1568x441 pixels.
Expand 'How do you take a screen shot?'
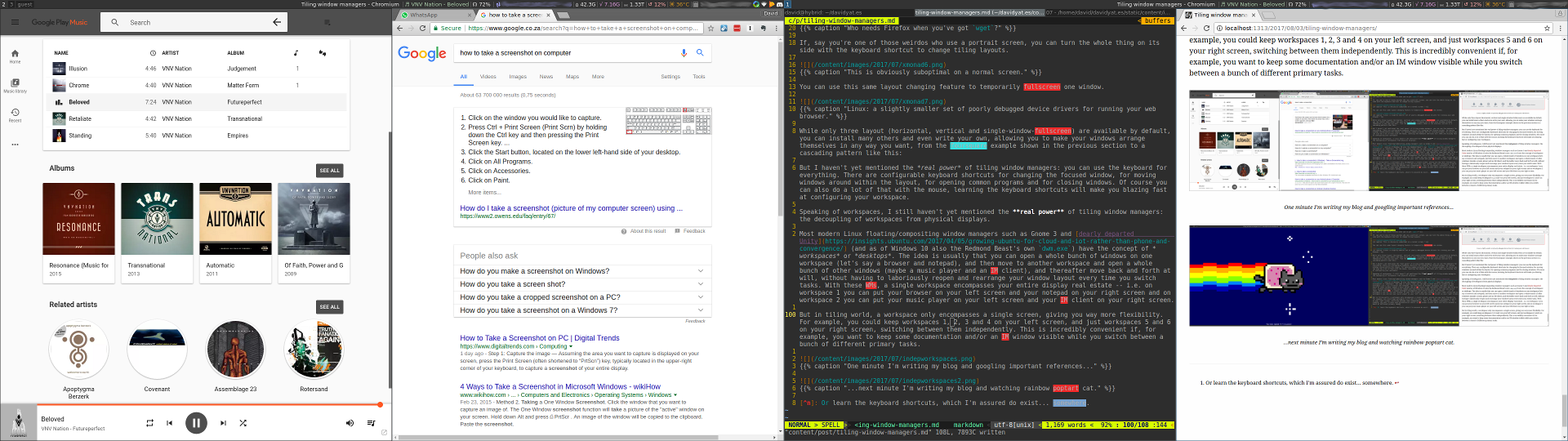581,284
